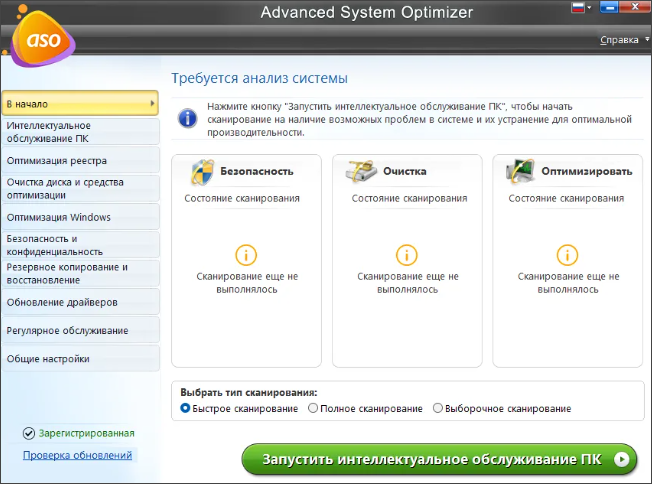
Task: Open Оптимизация Windows section
Action: [80, 217]
